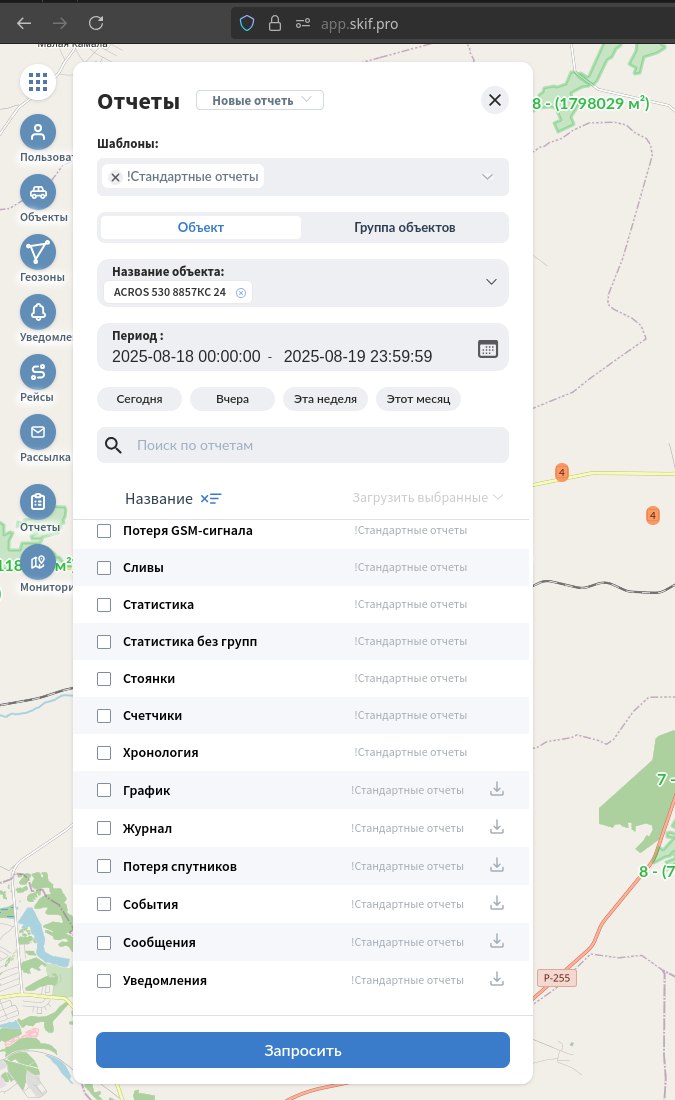
Task: Click the period end date 2025-08-19
Action: (x=358, y=356)
